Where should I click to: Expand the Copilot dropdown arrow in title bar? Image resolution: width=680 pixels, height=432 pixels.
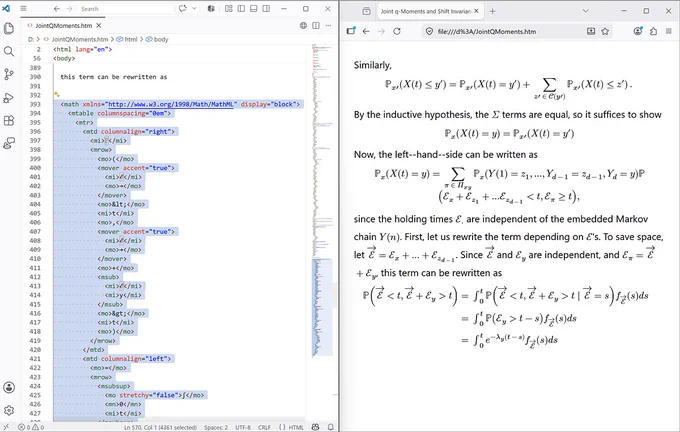point(194,8)
